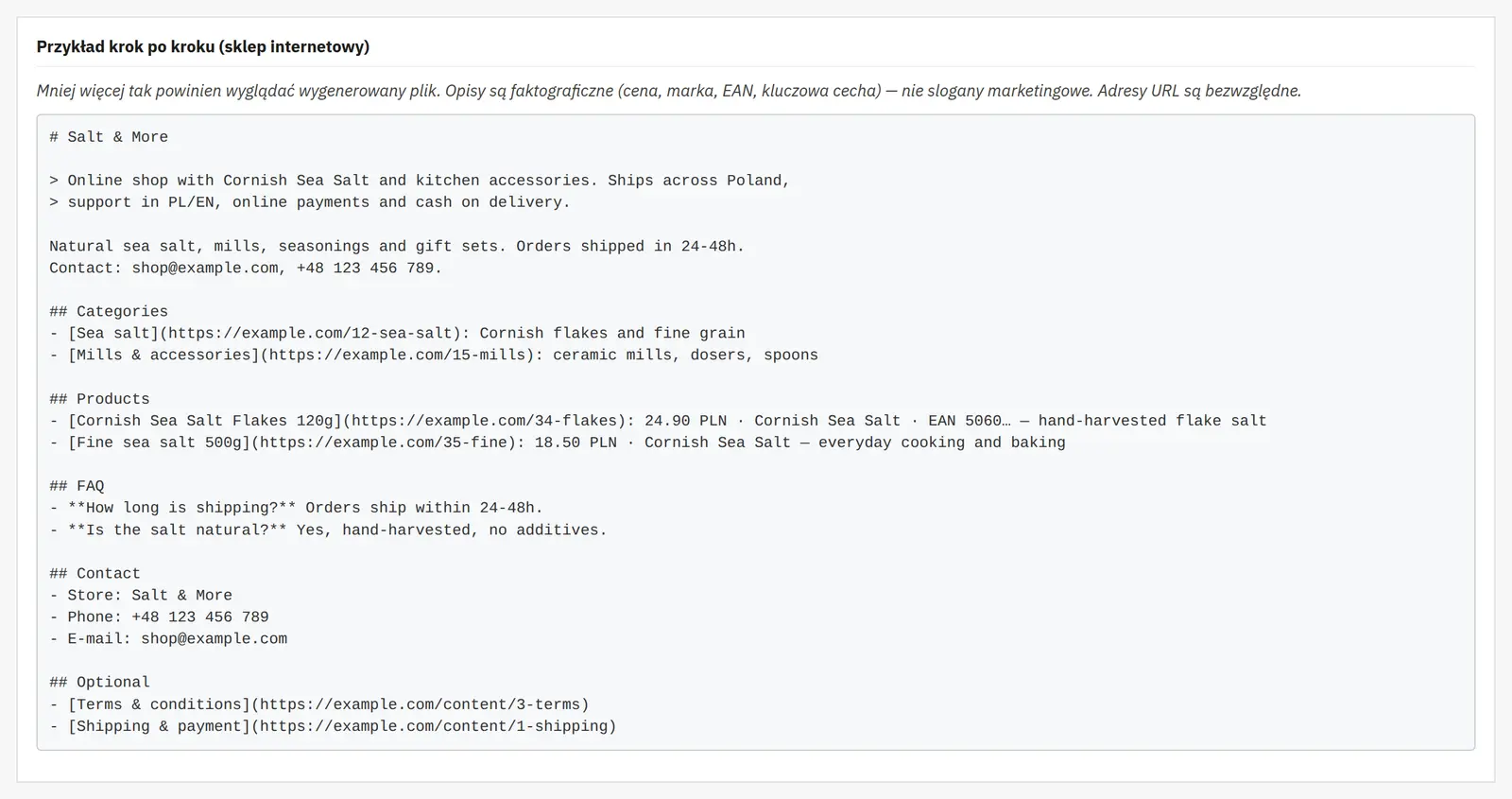The height and width of the screenshot is (799, 1512).
Task: Click the '## Products' heading line
Action: pos(99,399)
